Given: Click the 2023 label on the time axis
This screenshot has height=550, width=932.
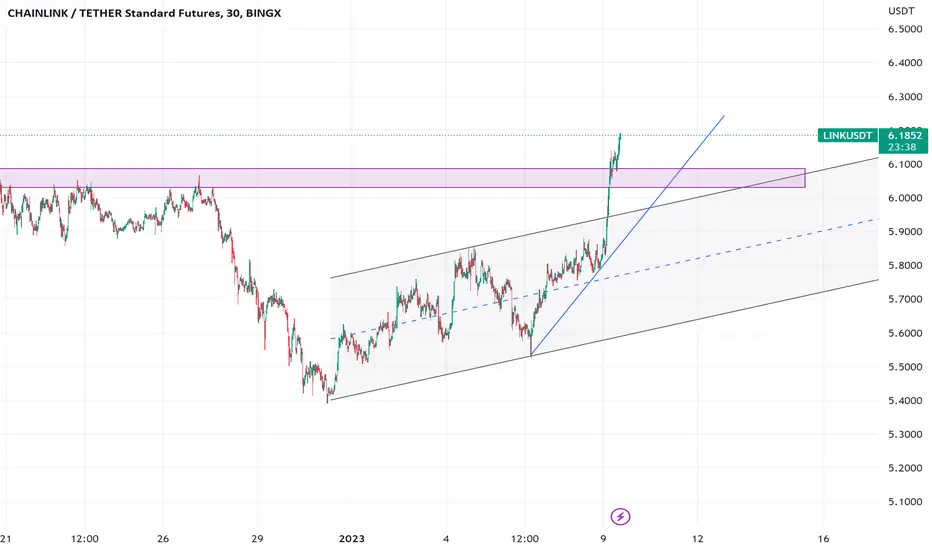Looking at the screenshot, I should coord(351,539).
